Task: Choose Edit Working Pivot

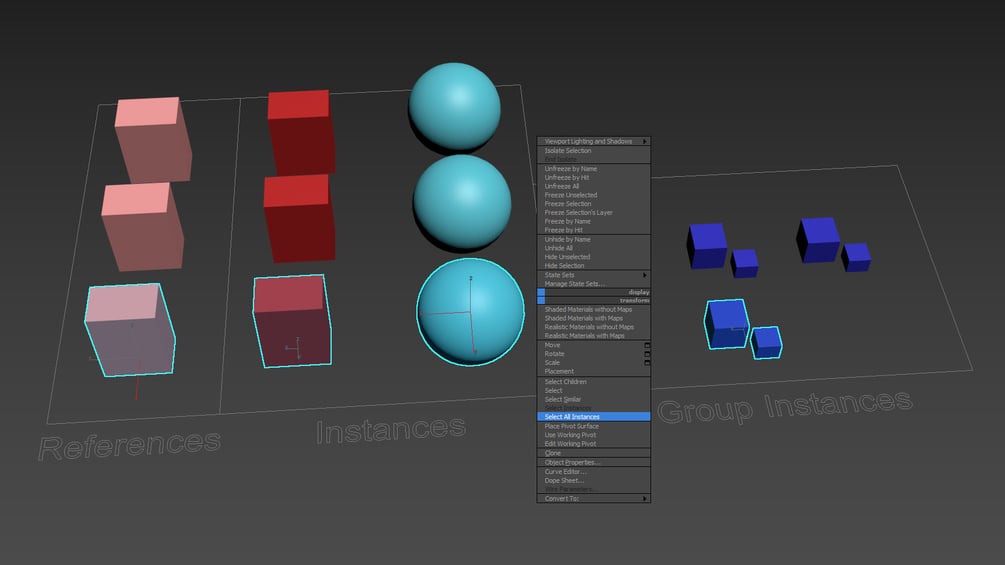Action: click(x=570, y=444)
